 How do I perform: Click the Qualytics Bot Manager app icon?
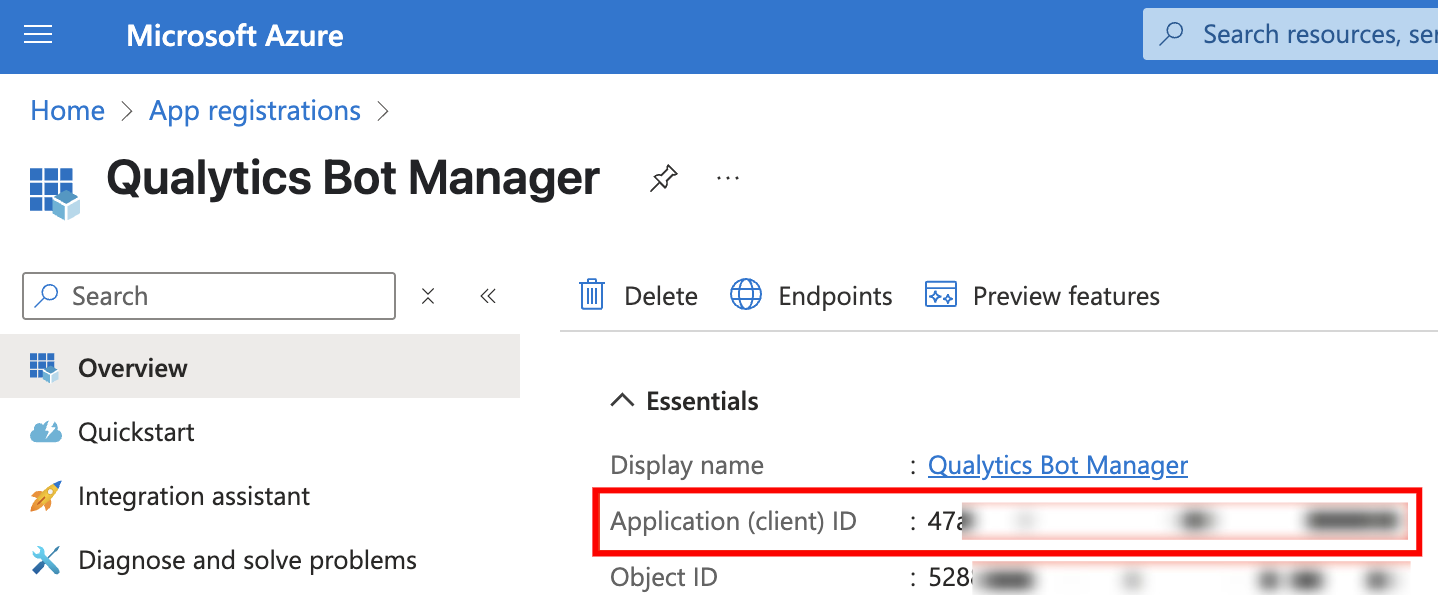[54, 186]
